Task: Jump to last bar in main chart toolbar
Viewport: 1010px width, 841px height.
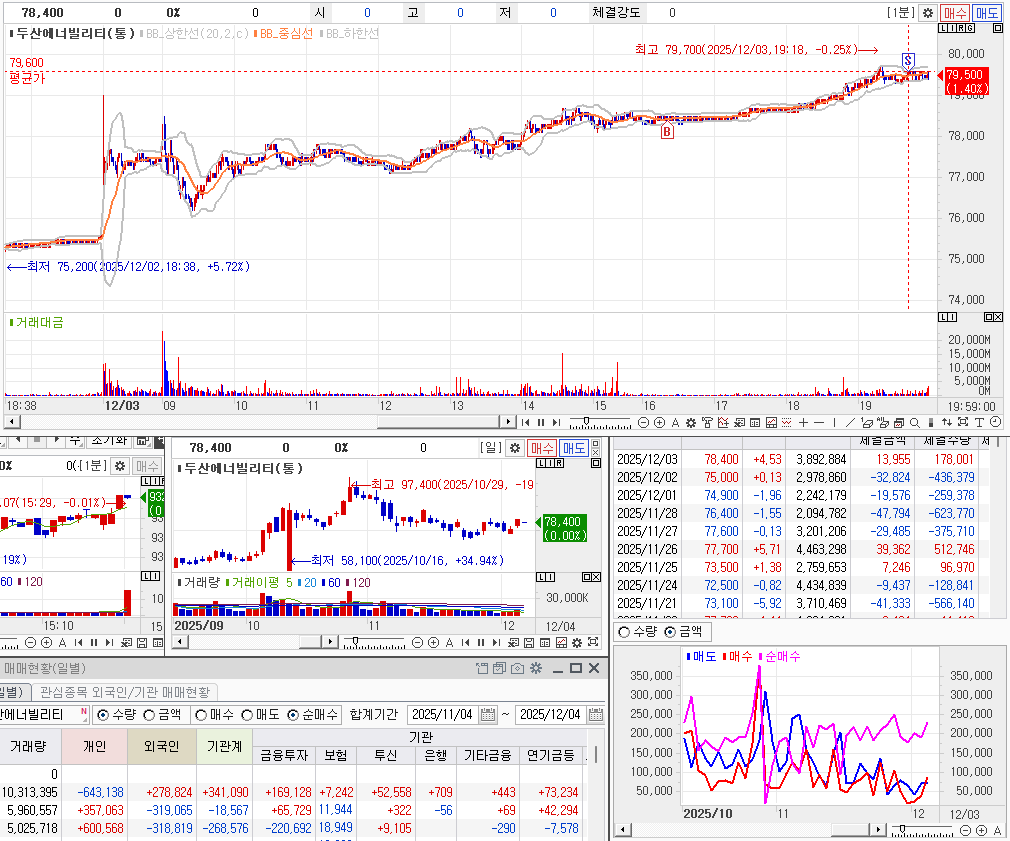Action: (556, 422)
